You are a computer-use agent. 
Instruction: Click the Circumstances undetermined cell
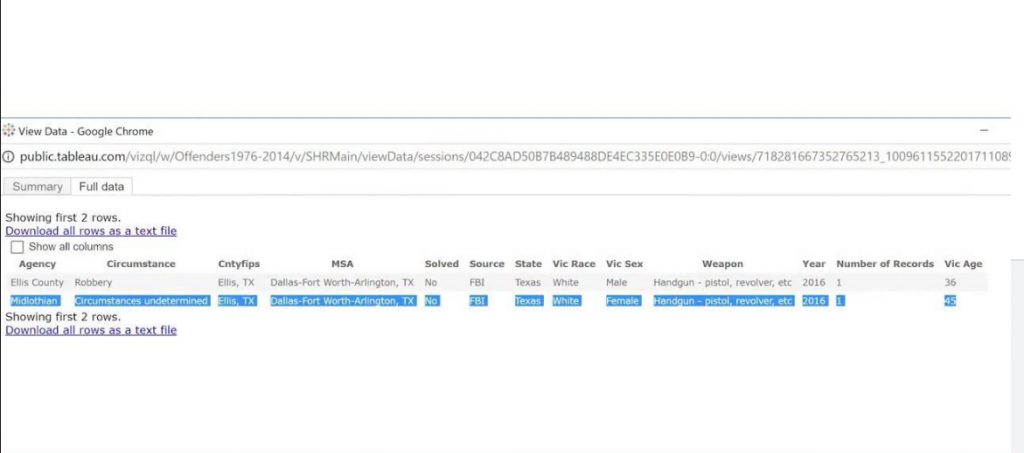(141, 301)
